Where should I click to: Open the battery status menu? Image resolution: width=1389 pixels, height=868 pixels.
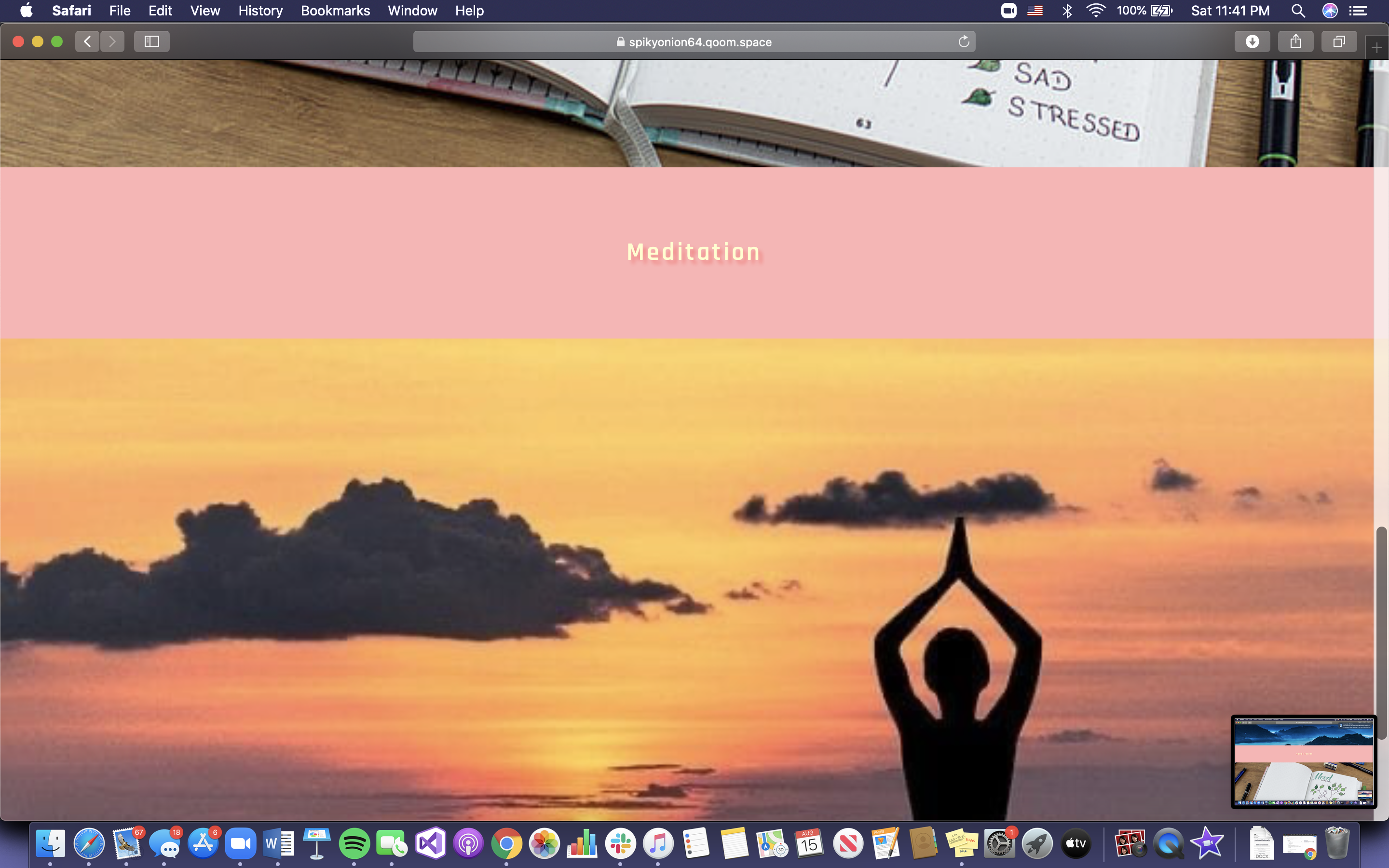point(1161,10)
